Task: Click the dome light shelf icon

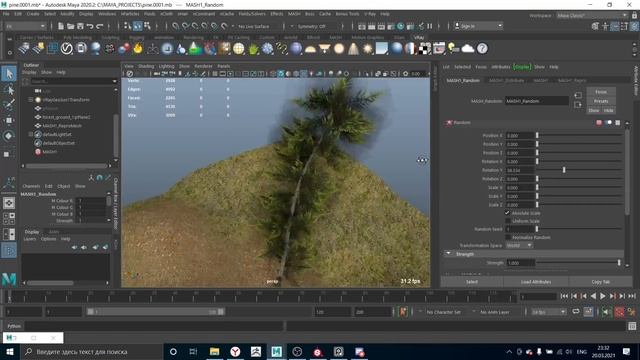Action: click(310, 49)
